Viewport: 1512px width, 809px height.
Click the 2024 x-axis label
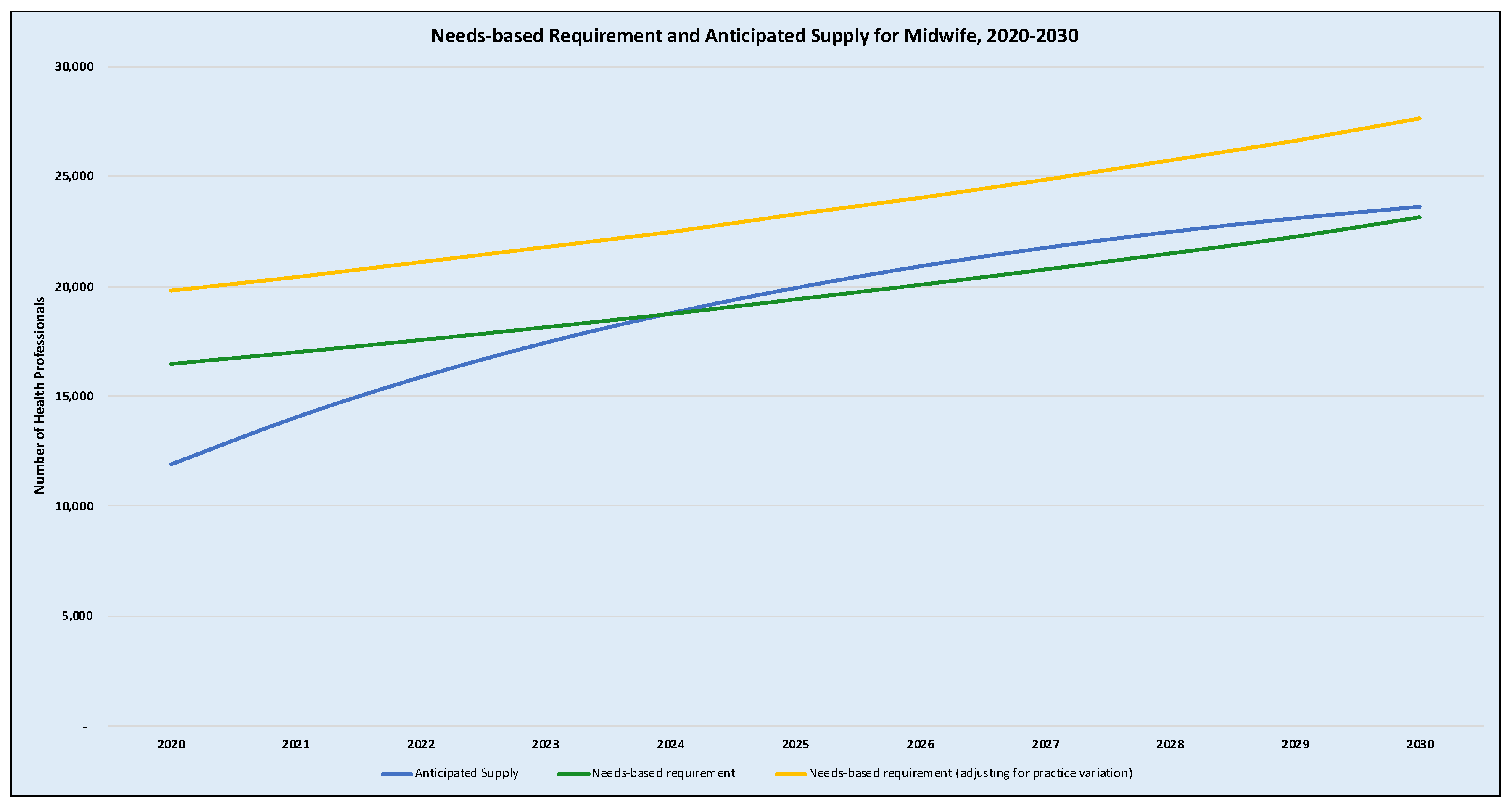(x=670, y=744)
